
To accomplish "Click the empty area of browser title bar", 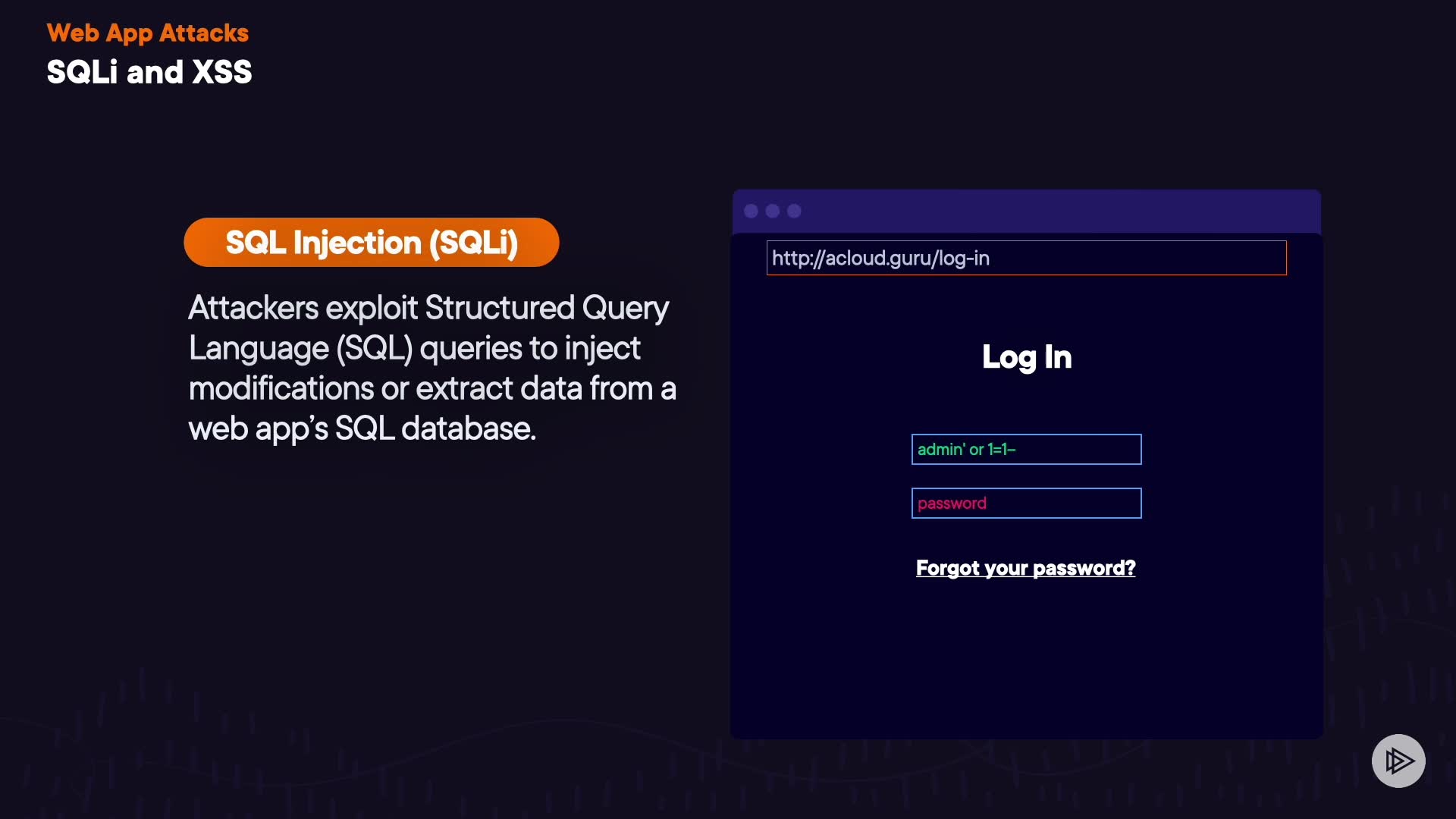I will coord(1062,211).
